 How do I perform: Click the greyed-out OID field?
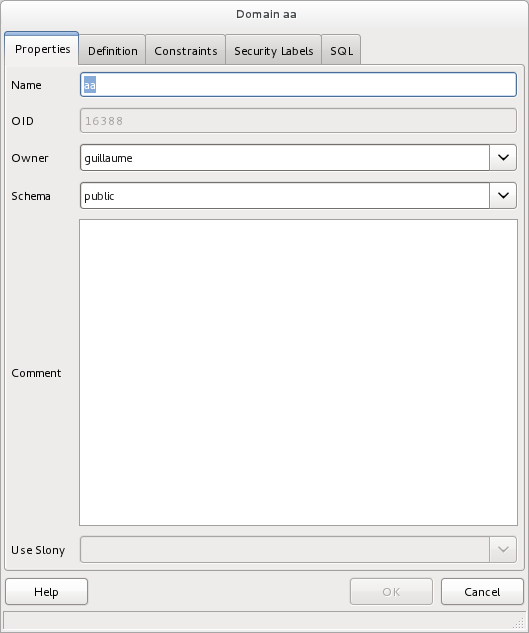coord(298,120)
